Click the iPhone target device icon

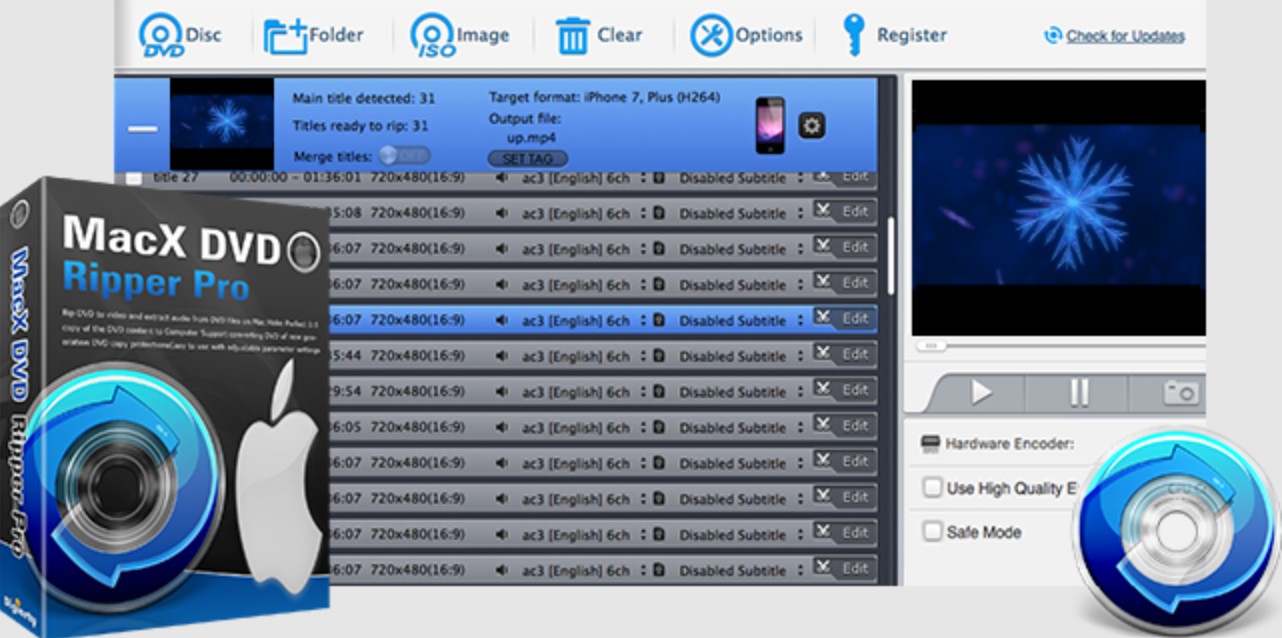(x=770, y=125)
